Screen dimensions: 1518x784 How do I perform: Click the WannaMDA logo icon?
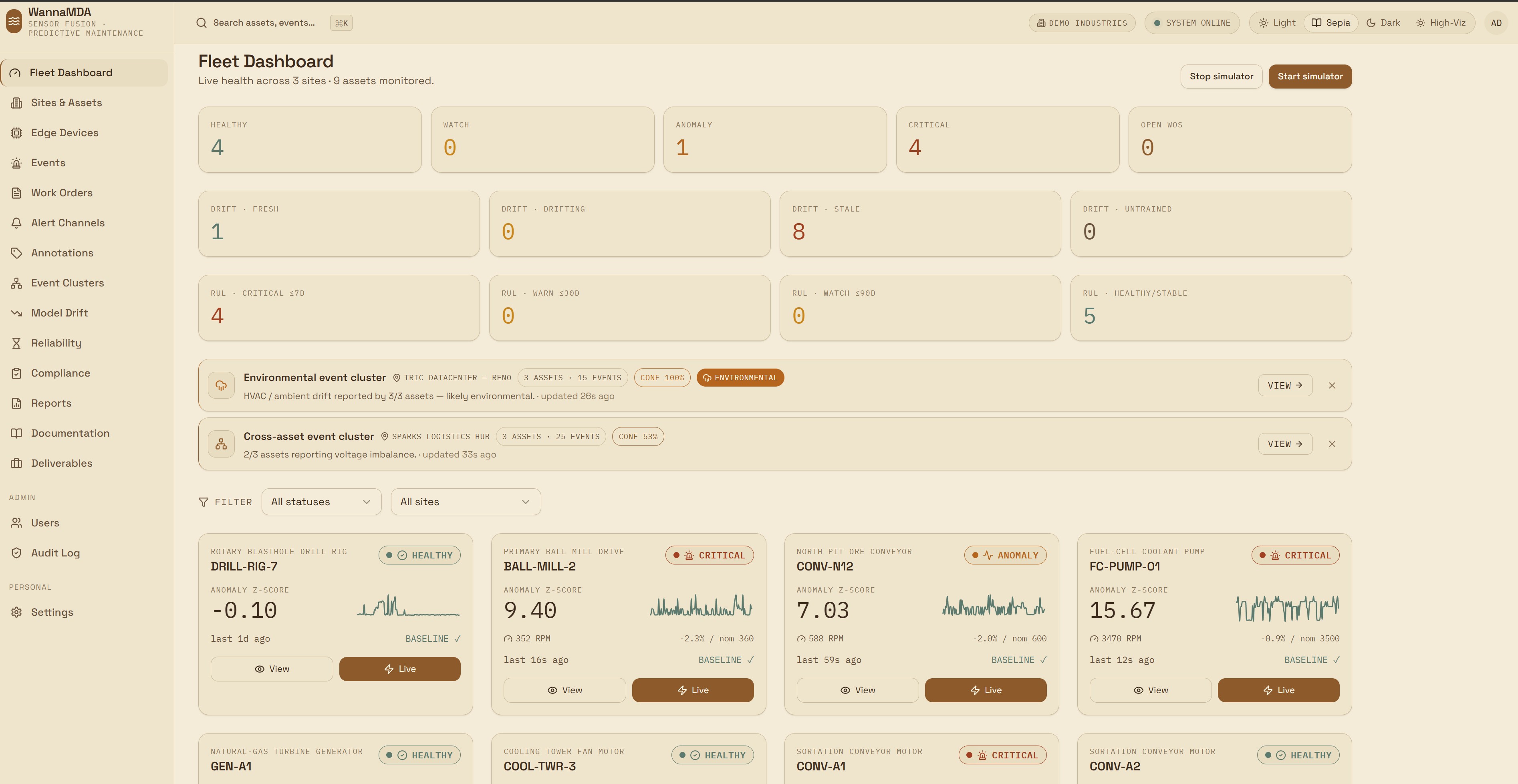pyautogui.click(x=14, y=22)
